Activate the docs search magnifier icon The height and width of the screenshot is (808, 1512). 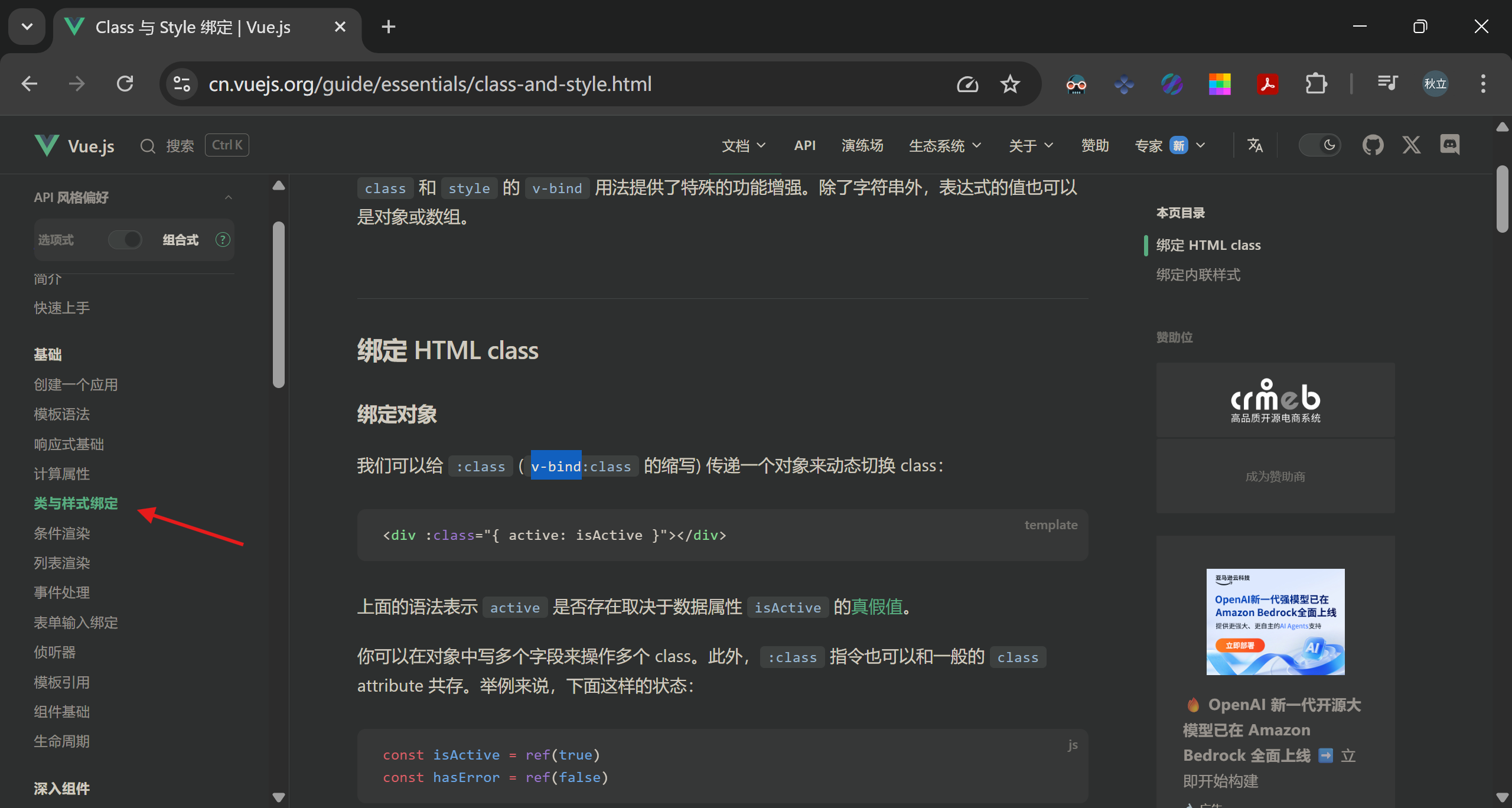(x=148, y=145)
